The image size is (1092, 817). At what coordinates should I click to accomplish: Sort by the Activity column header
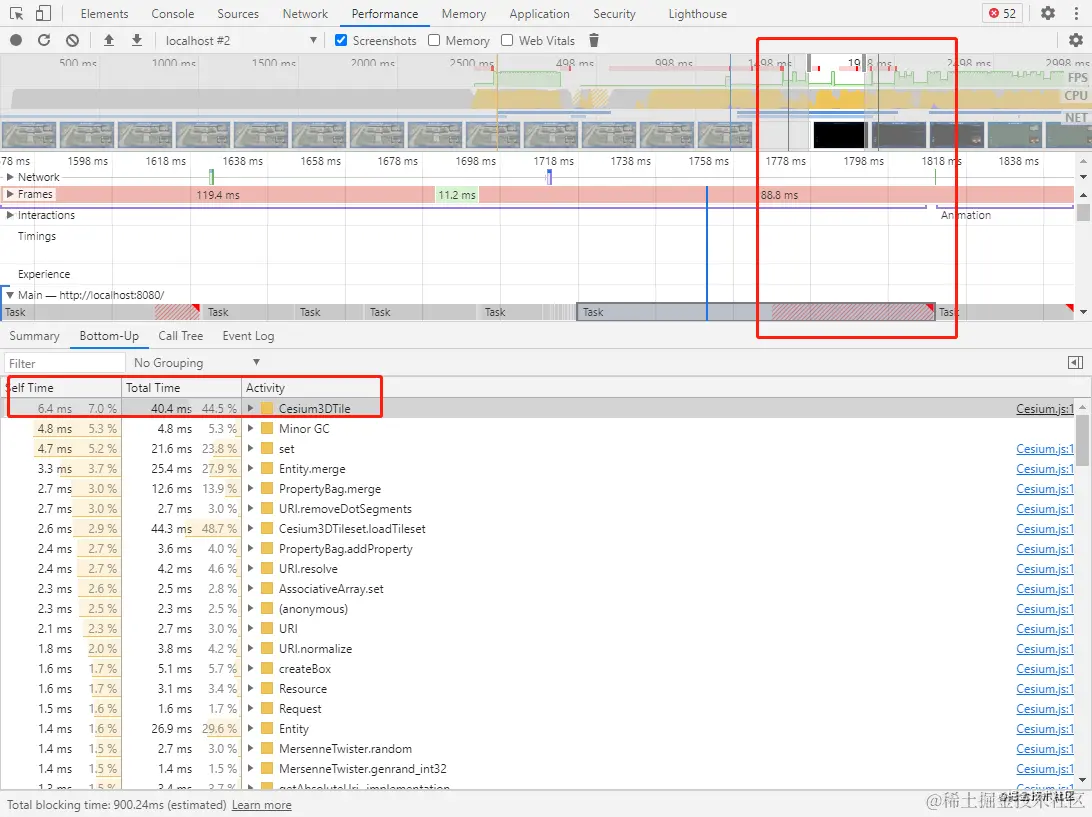[x=658, y=387]
